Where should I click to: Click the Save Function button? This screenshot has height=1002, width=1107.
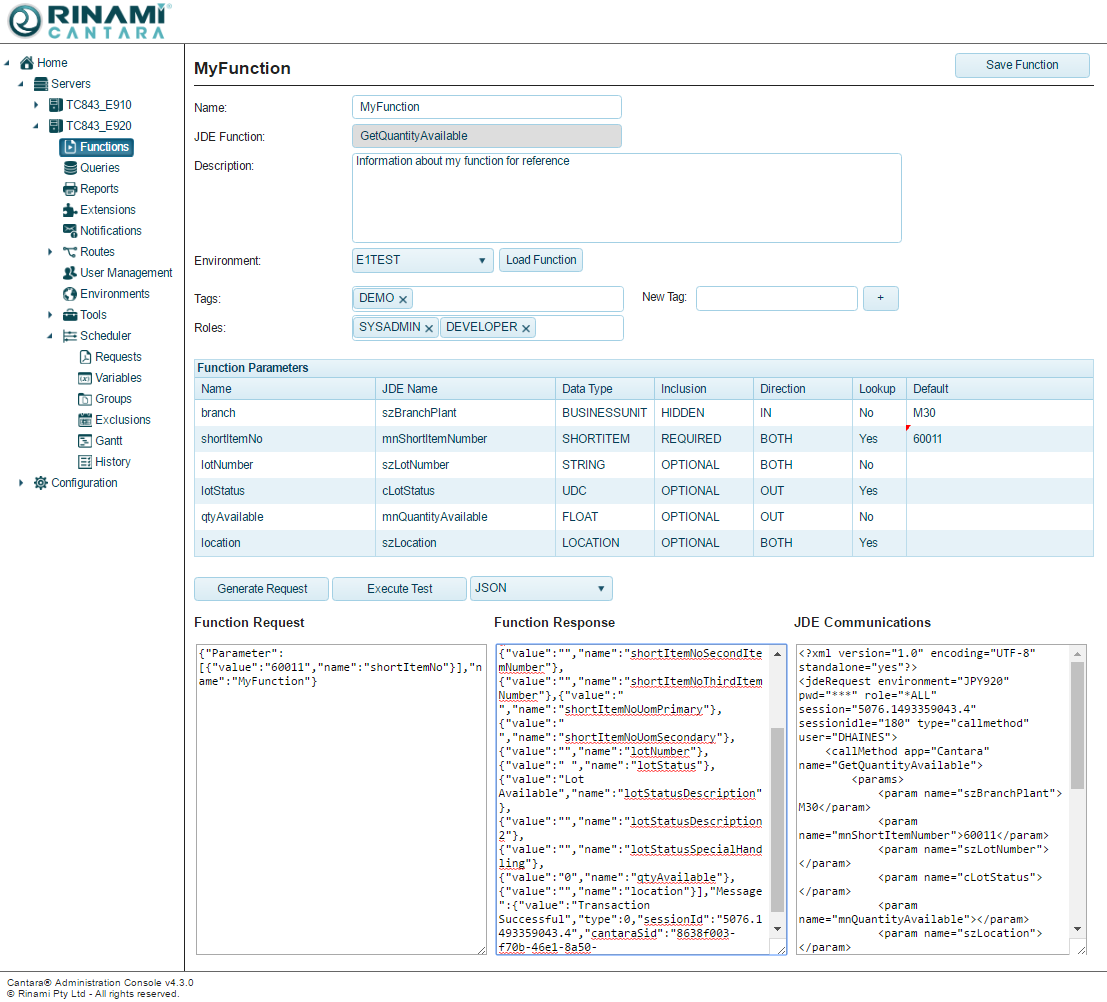point(1021,65)
